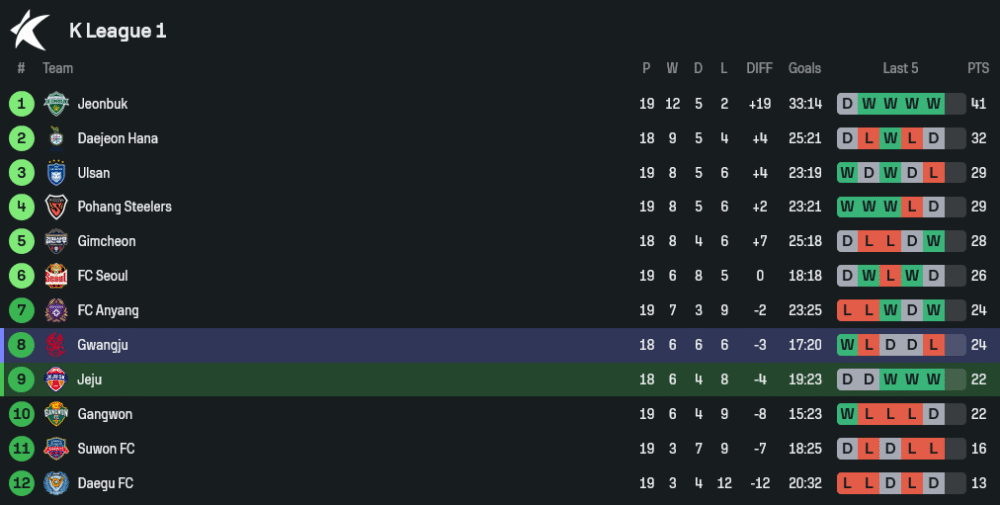This screenshot has height=505, width=1000.
Task: Click the Pohang Steelers team crest
Action: (55, 207)
